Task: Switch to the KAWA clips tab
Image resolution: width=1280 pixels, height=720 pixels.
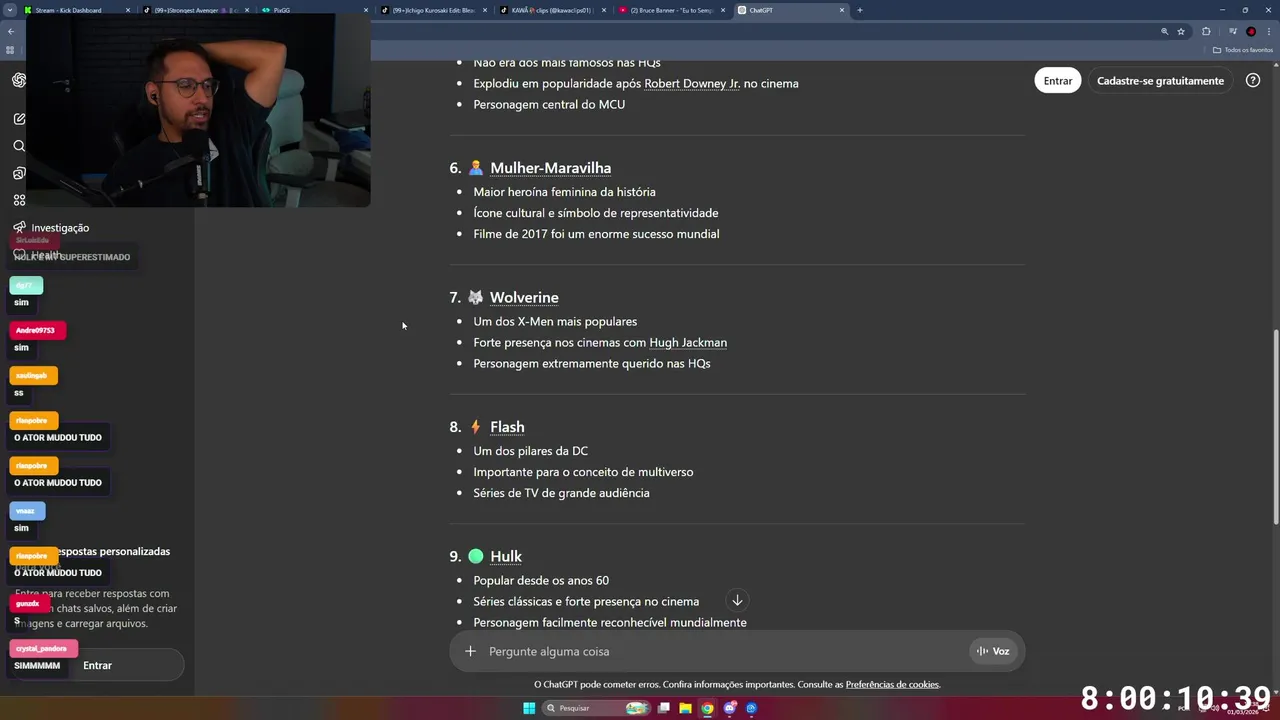Action: coord(552,10)
